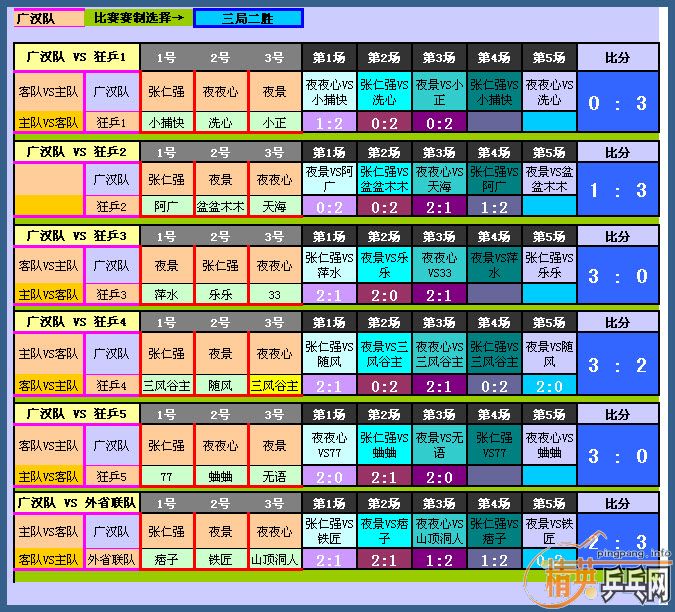675x612 pixels.
Task: Click the 3 : 0 total score for 狂乒3
Action: (618, 275)
